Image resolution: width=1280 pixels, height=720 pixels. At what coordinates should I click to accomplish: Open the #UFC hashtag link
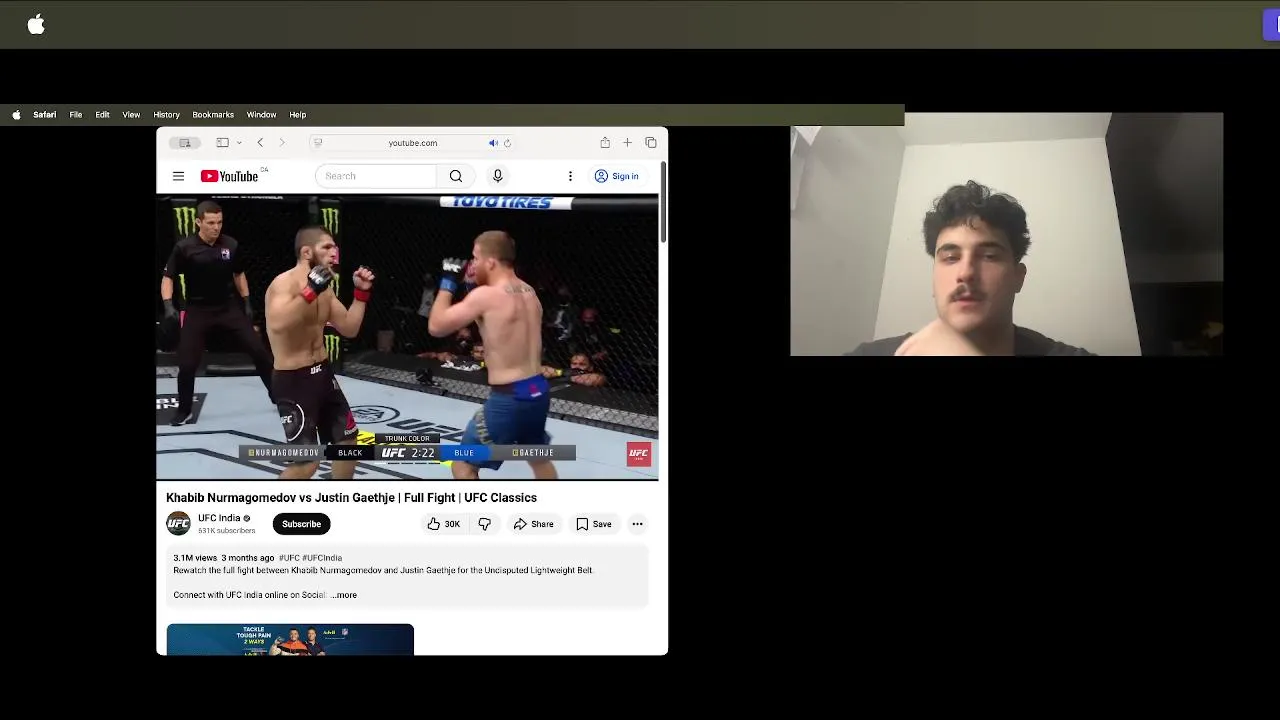pos(289,558)
